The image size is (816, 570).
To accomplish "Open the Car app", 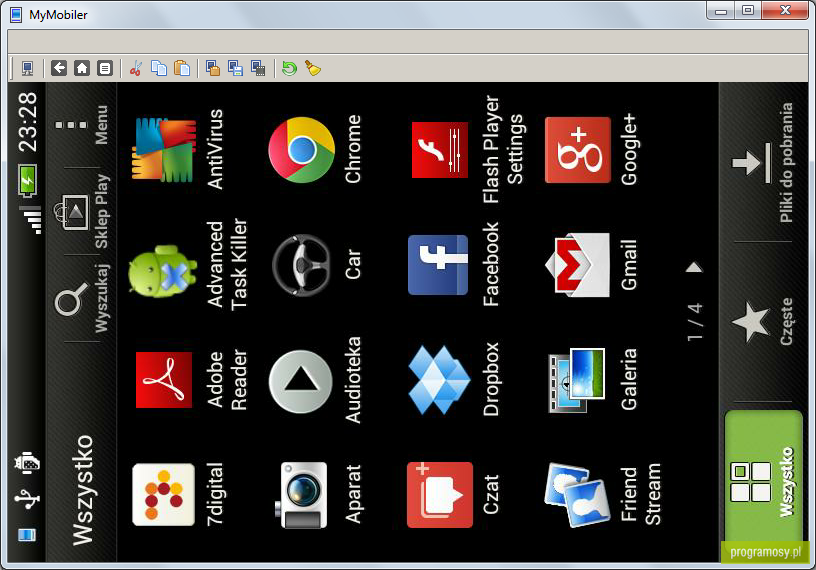I will tap(301, 264).
